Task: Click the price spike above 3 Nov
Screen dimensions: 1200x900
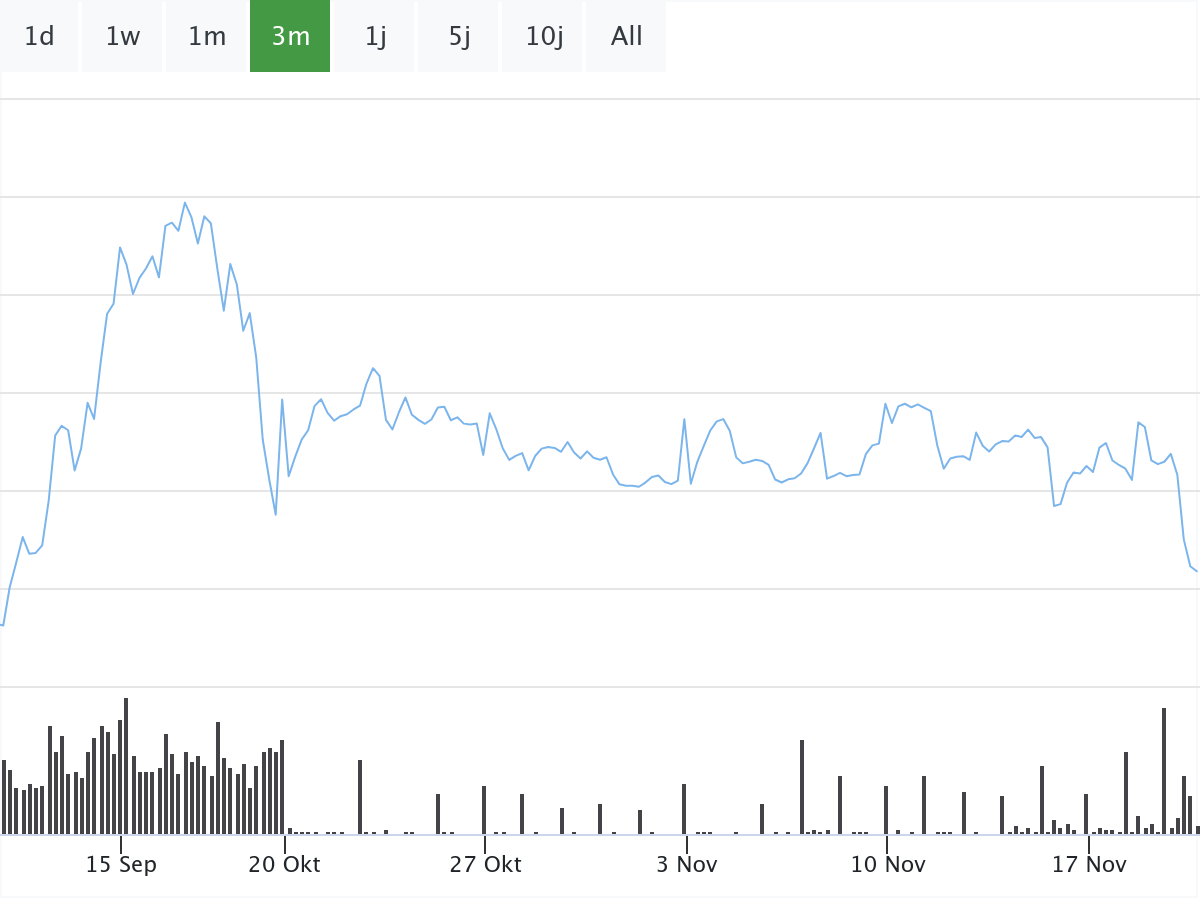Action: tap(684, 419)
